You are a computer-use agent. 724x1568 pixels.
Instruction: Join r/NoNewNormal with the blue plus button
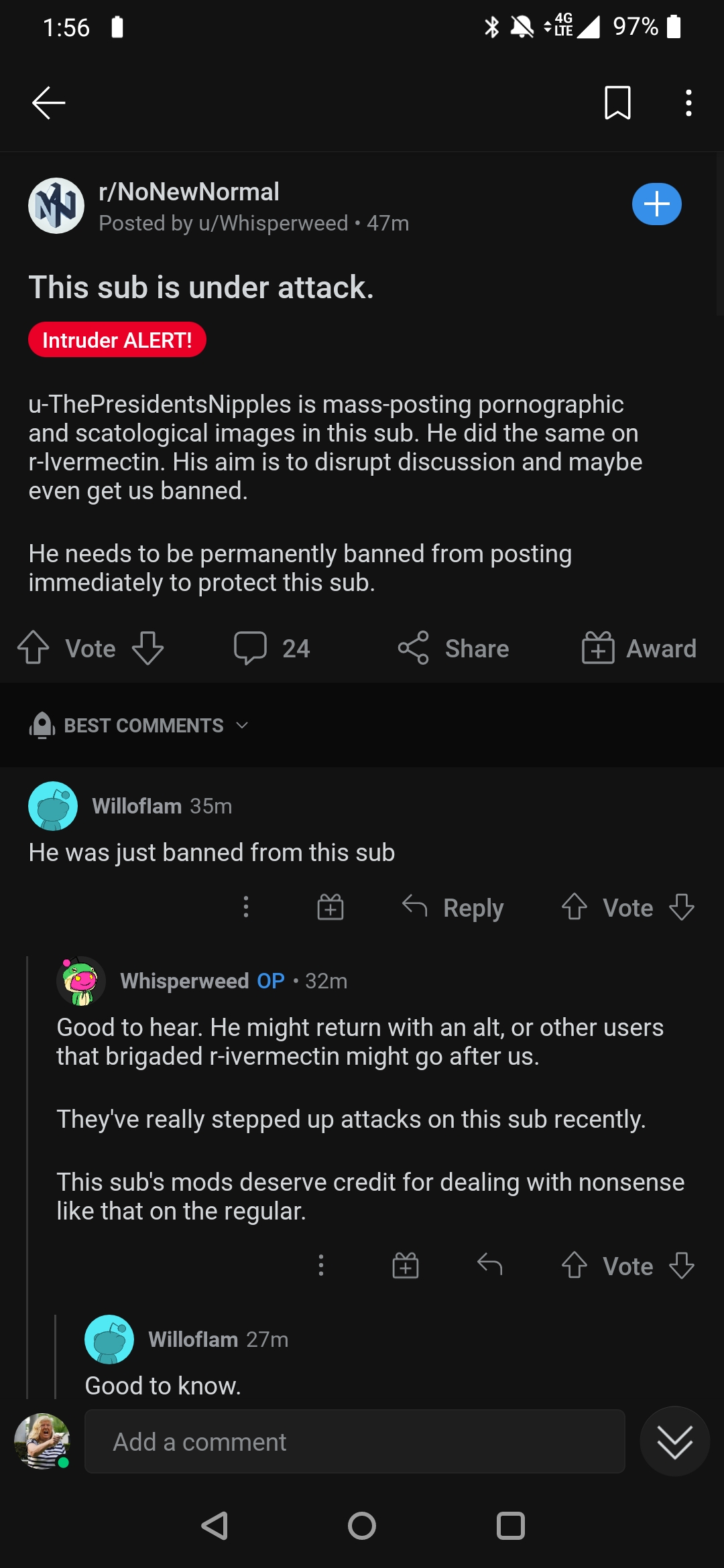click(x=656, y=204)
